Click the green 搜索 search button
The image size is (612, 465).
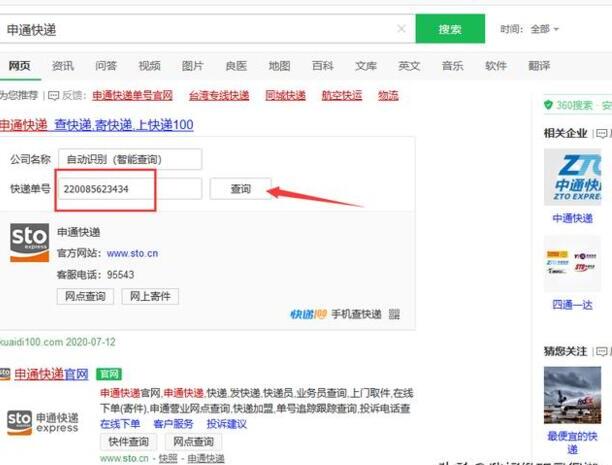(449, 29)
